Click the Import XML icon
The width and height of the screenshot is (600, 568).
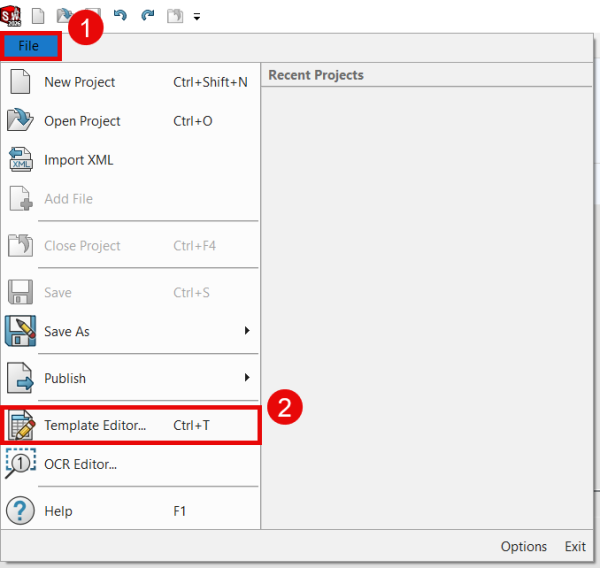[21, 160]
